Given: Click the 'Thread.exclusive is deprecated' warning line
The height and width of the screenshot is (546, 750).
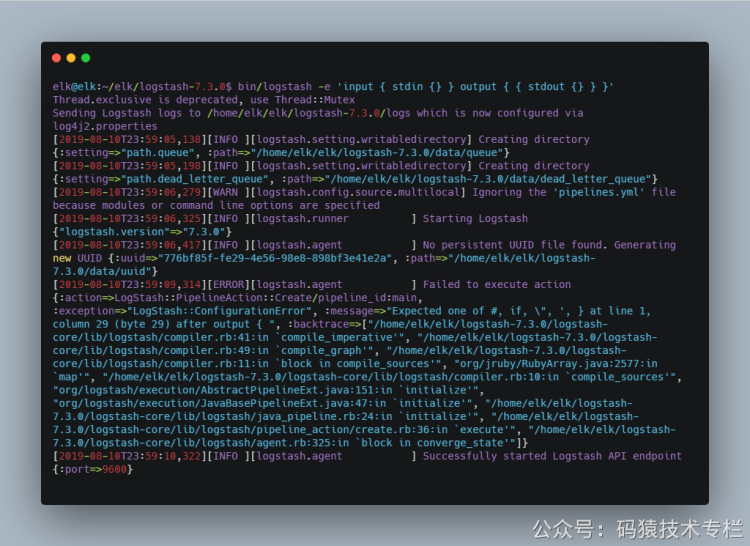Looking at the screenshot, I should 204,100.
